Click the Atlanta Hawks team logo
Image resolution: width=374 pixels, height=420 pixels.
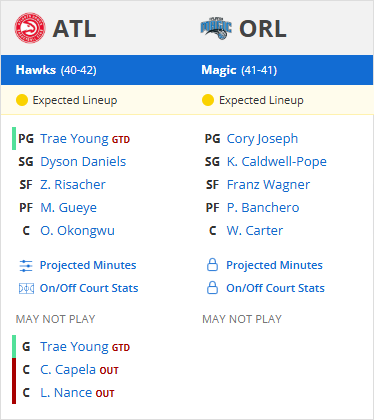coord(30,28)
